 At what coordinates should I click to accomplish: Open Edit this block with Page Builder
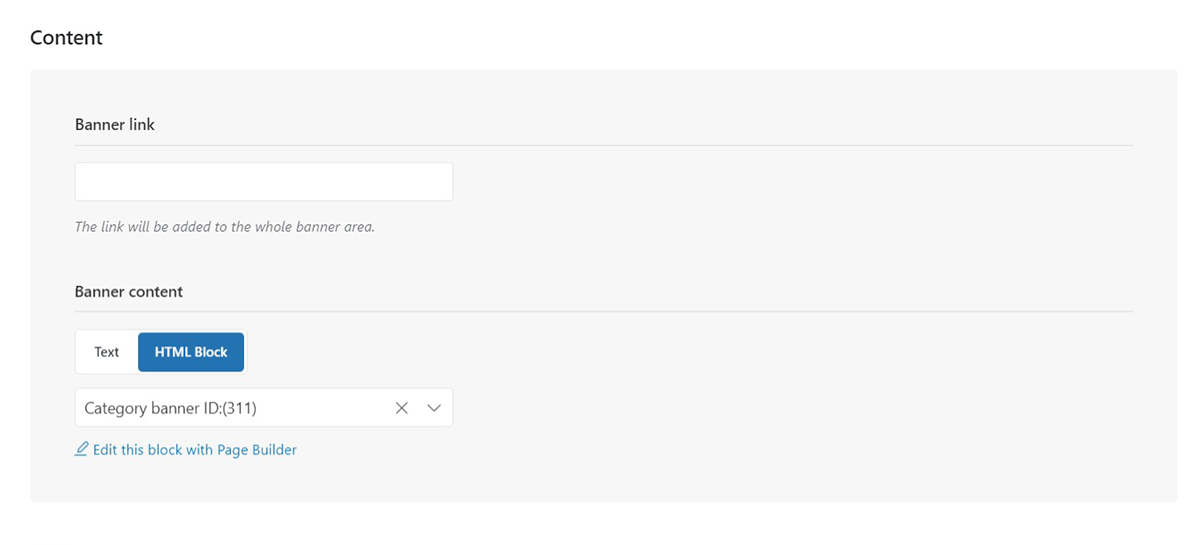coord(194,450)
